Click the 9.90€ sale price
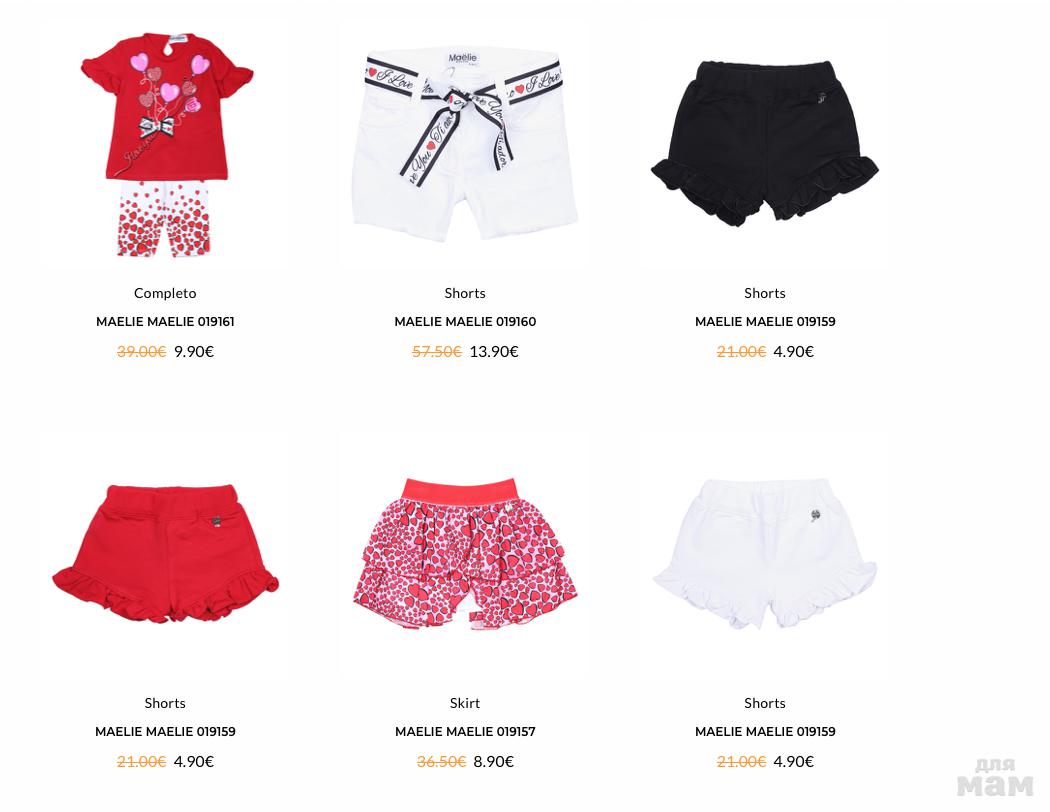The height and width of the screenshot is (812, 1050). click(194, 351)
